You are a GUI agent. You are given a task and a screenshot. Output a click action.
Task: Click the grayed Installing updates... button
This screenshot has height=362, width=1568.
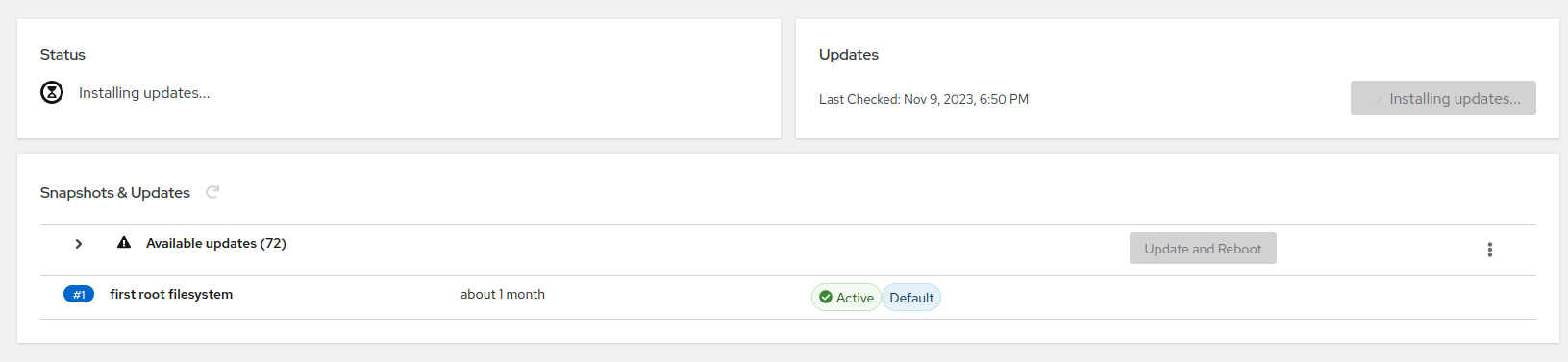[x=1443, y=98]
